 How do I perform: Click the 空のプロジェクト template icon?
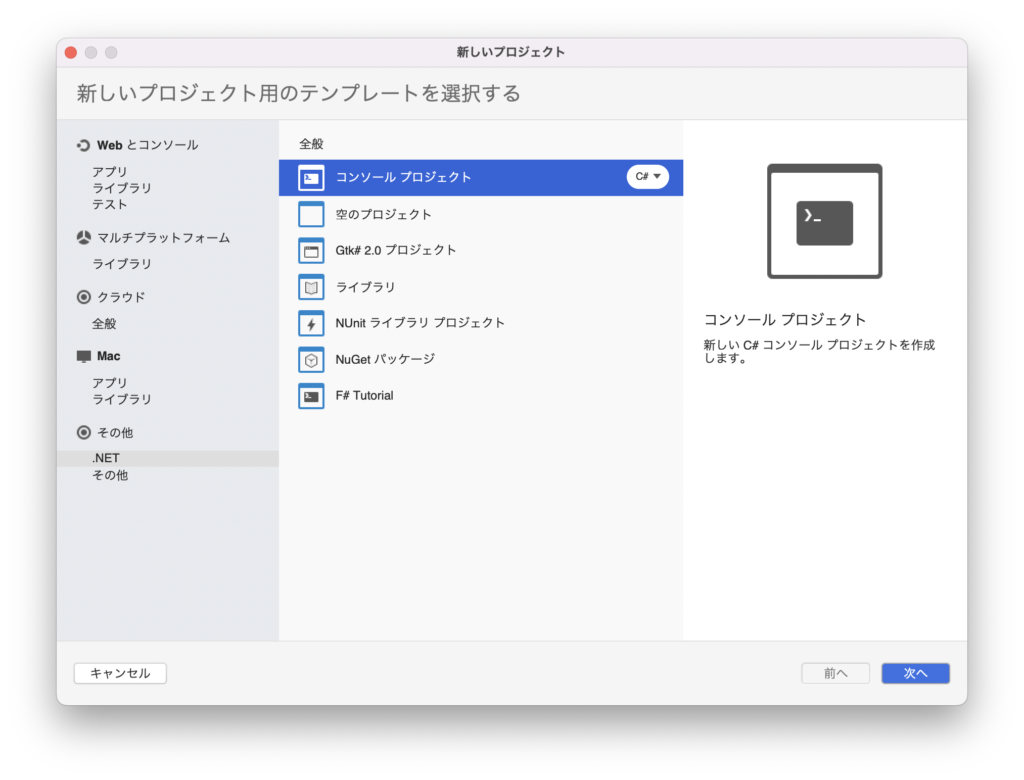tap(311, 214)
